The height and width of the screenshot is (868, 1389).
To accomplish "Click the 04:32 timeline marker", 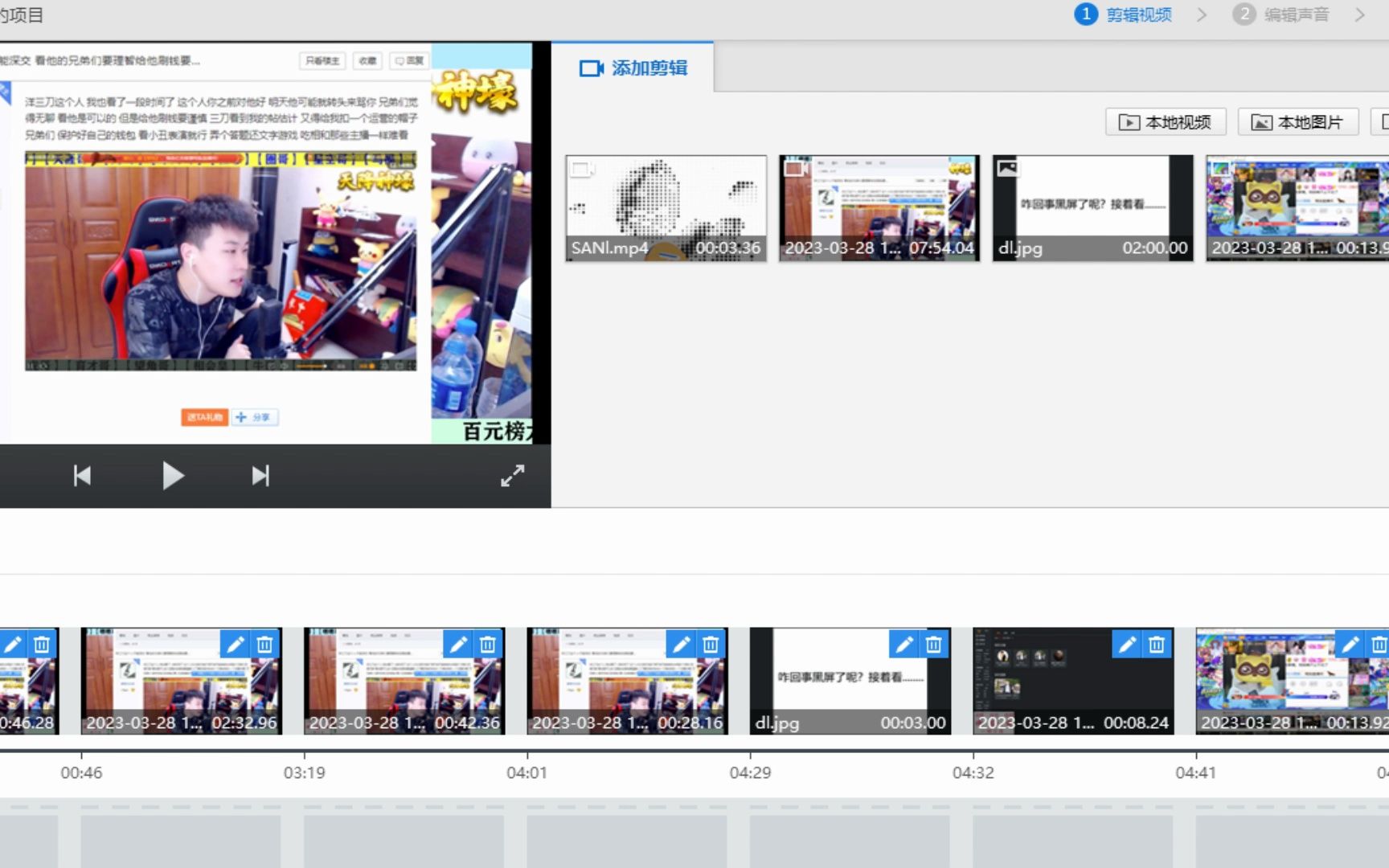I will [x=973, y=772].
